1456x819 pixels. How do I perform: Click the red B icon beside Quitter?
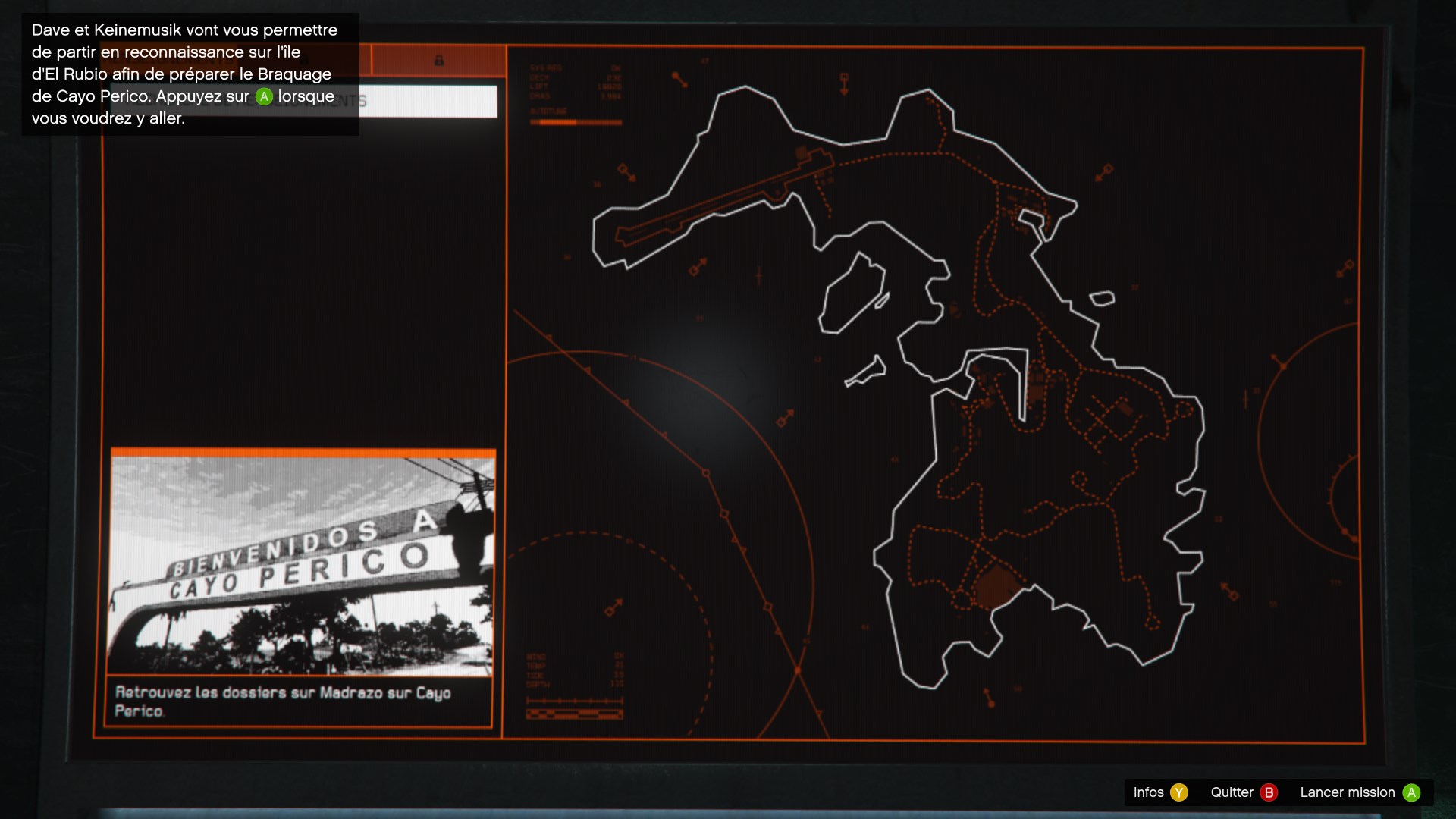[x=1268, y=792]
